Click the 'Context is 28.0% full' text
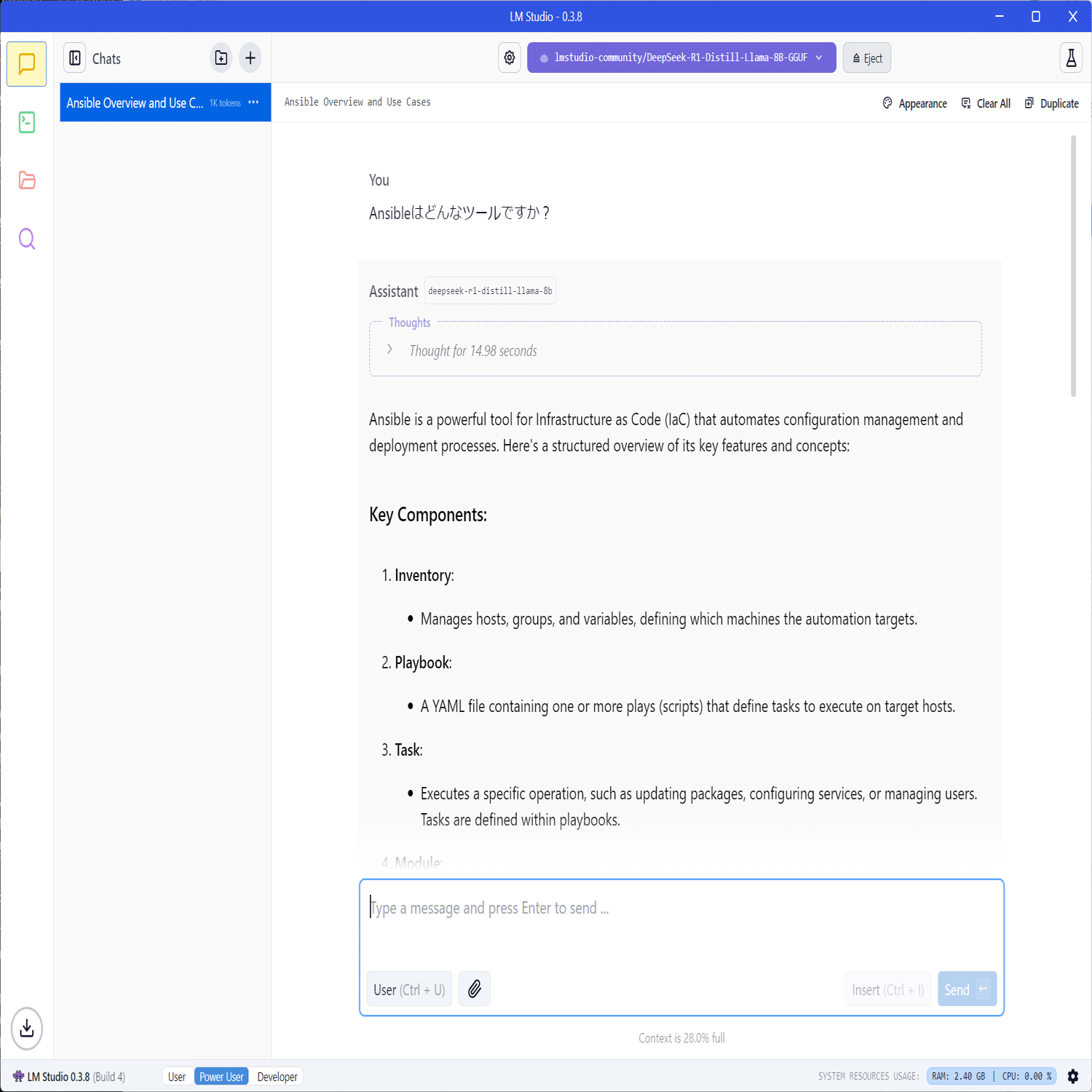Viewport: 1092px width, 1092px height. 681,1038
